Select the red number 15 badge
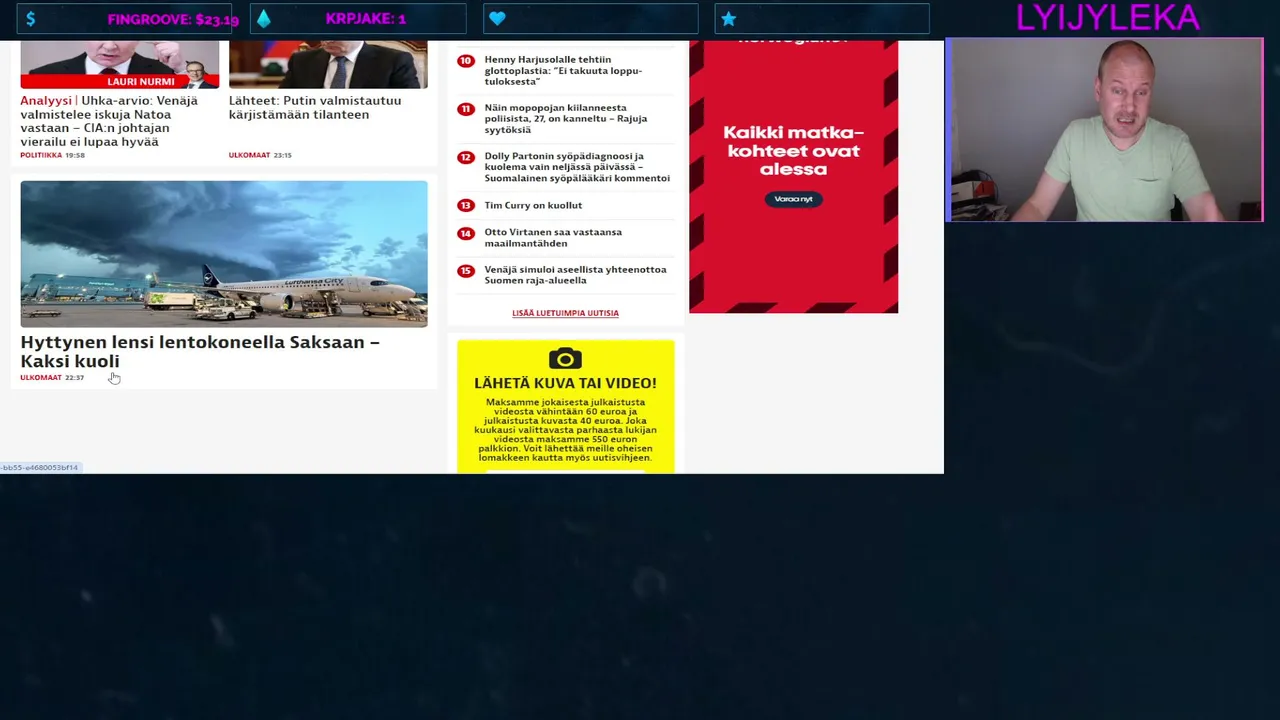The width and height of the screenshot is (1280, 720). [x=465, y=270]
